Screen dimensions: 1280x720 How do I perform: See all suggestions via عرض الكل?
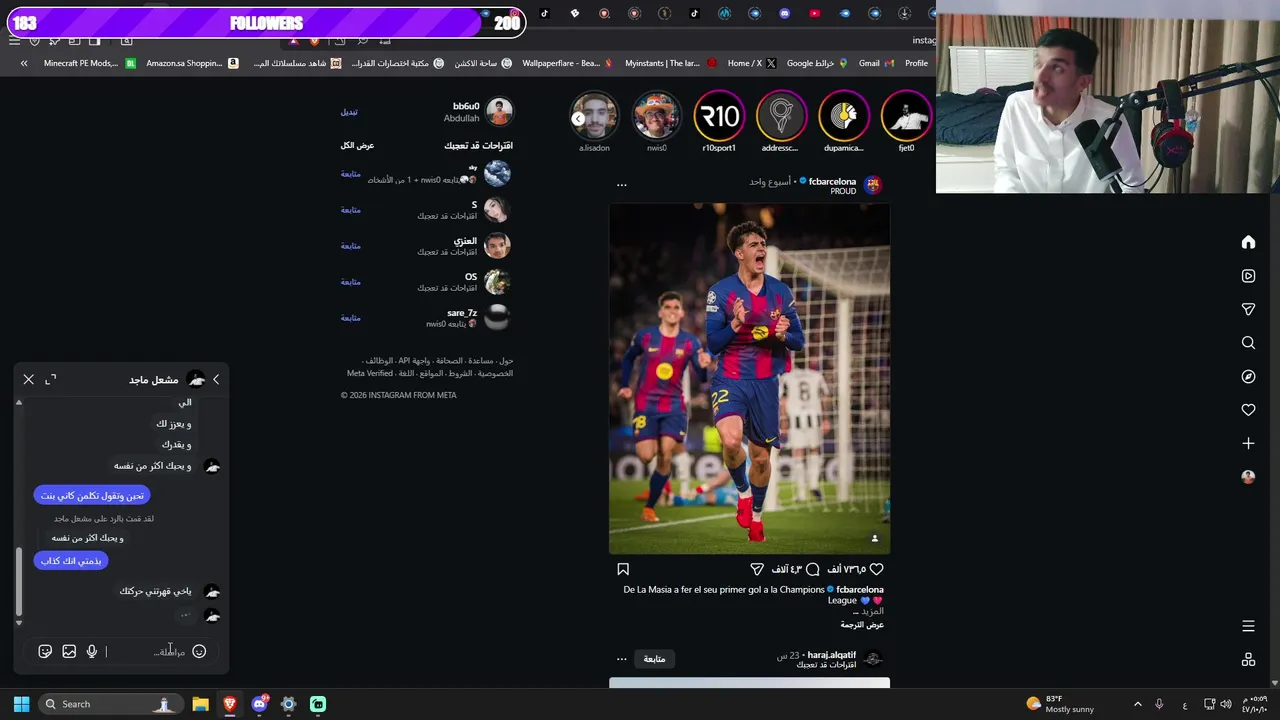357,145
